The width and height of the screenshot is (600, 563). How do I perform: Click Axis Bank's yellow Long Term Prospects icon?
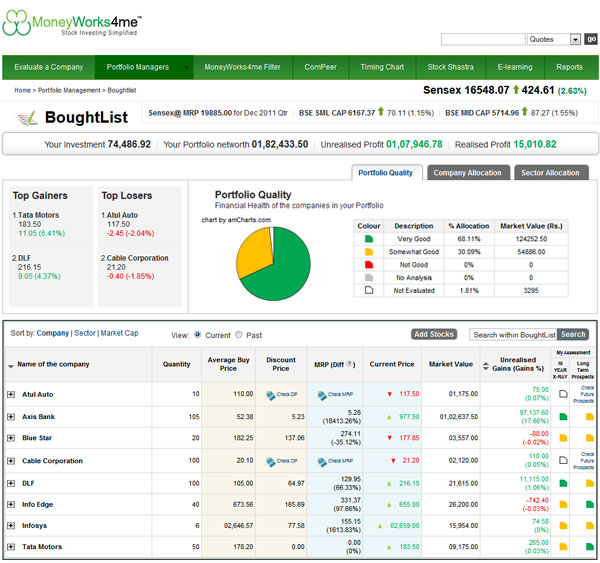(x=587, y=416)
